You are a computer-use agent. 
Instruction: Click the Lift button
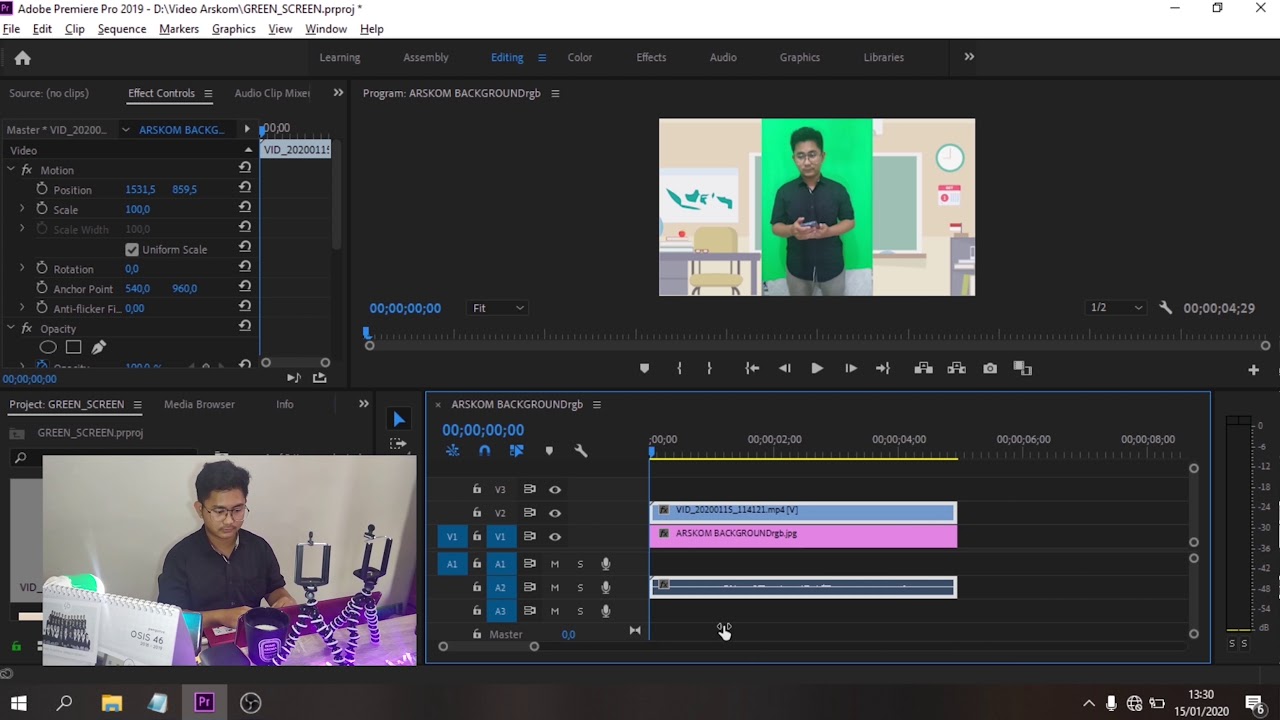pyautogui.click(x=923, y=369)
